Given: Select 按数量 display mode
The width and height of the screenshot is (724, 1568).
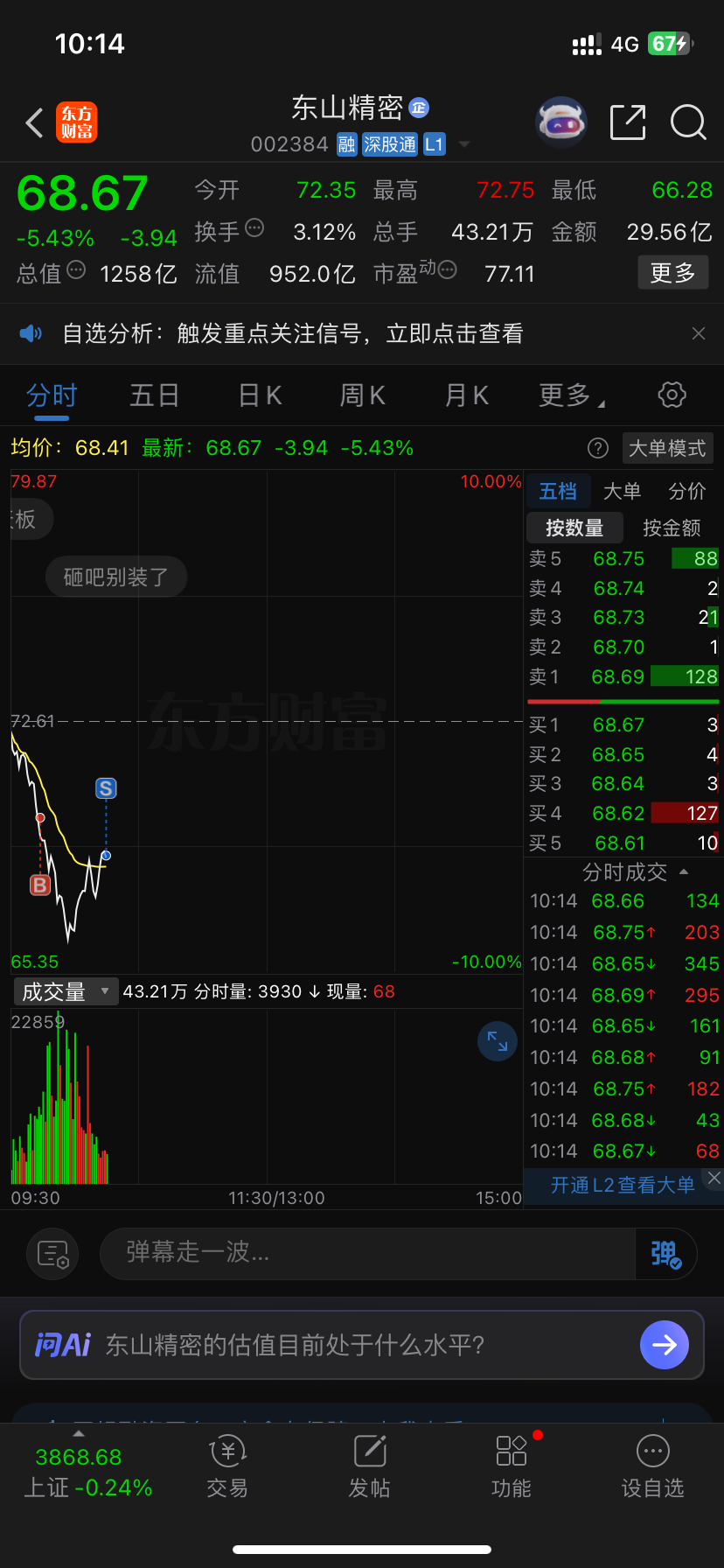Looking at the screenshot, I should [575, 528].
